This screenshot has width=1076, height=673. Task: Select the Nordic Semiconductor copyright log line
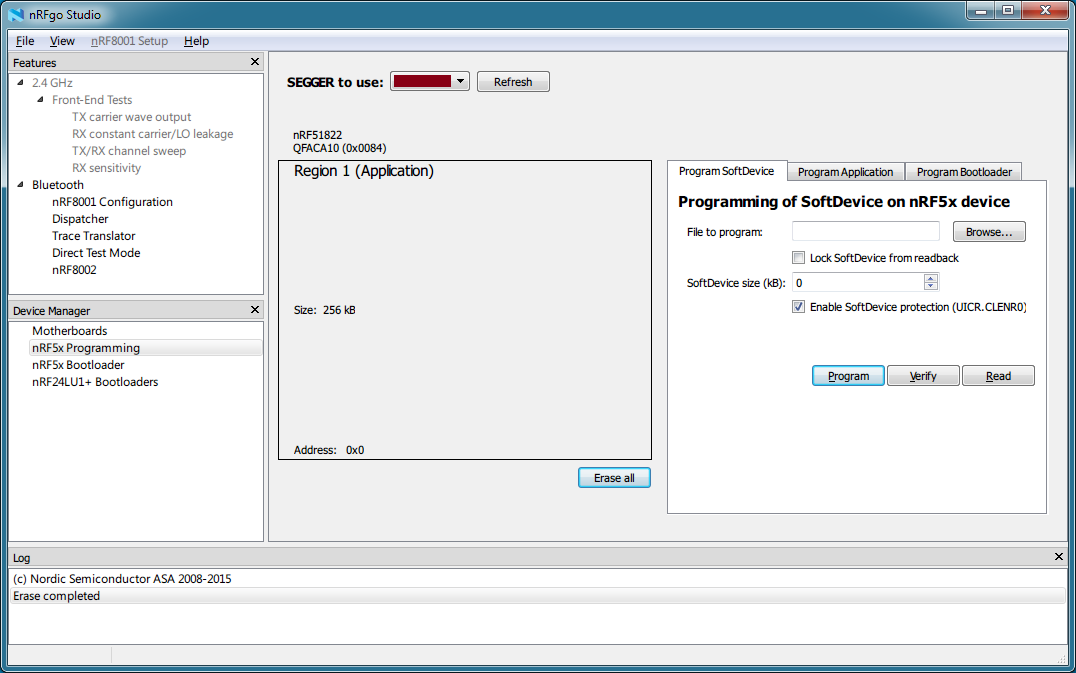538,579
